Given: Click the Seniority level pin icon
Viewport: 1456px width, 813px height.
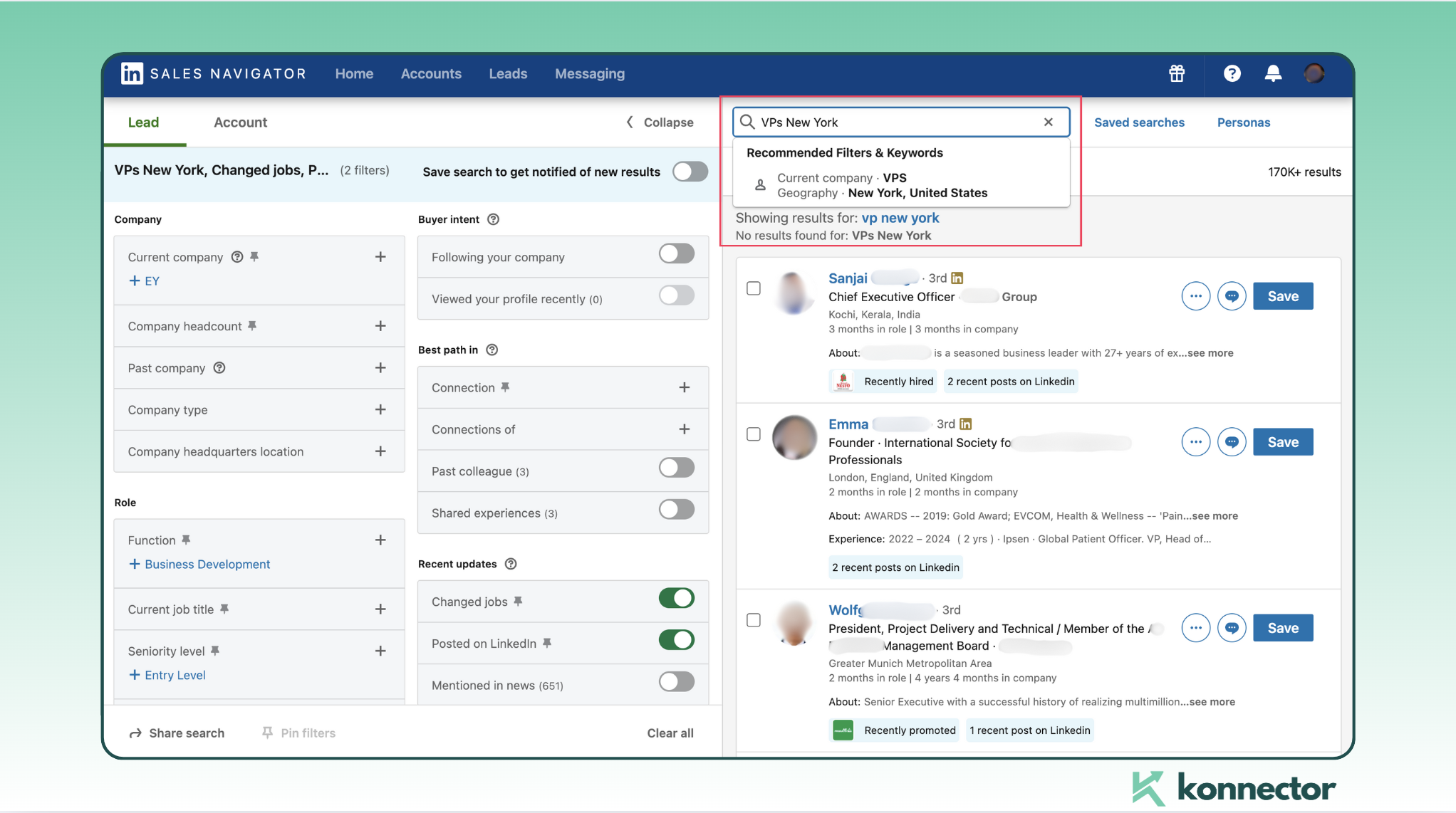Looking at the screenshot, I should click(215, 650).
